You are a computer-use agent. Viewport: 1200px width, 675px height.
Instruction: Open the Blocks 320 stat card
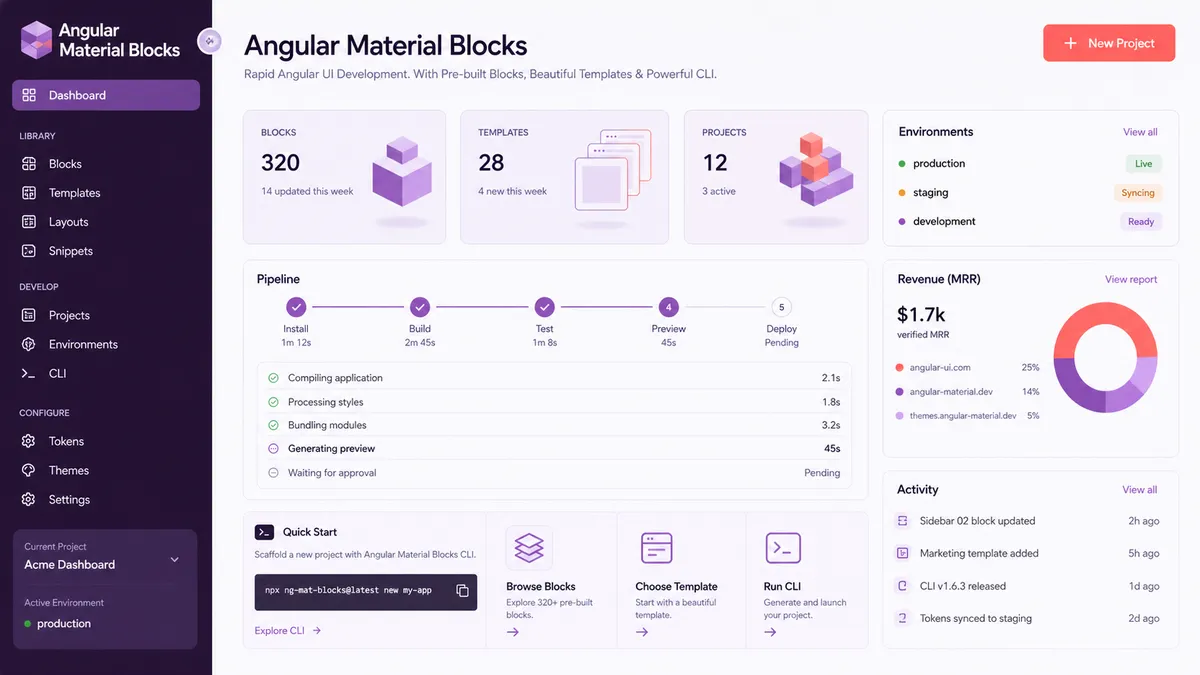[344, 177]
